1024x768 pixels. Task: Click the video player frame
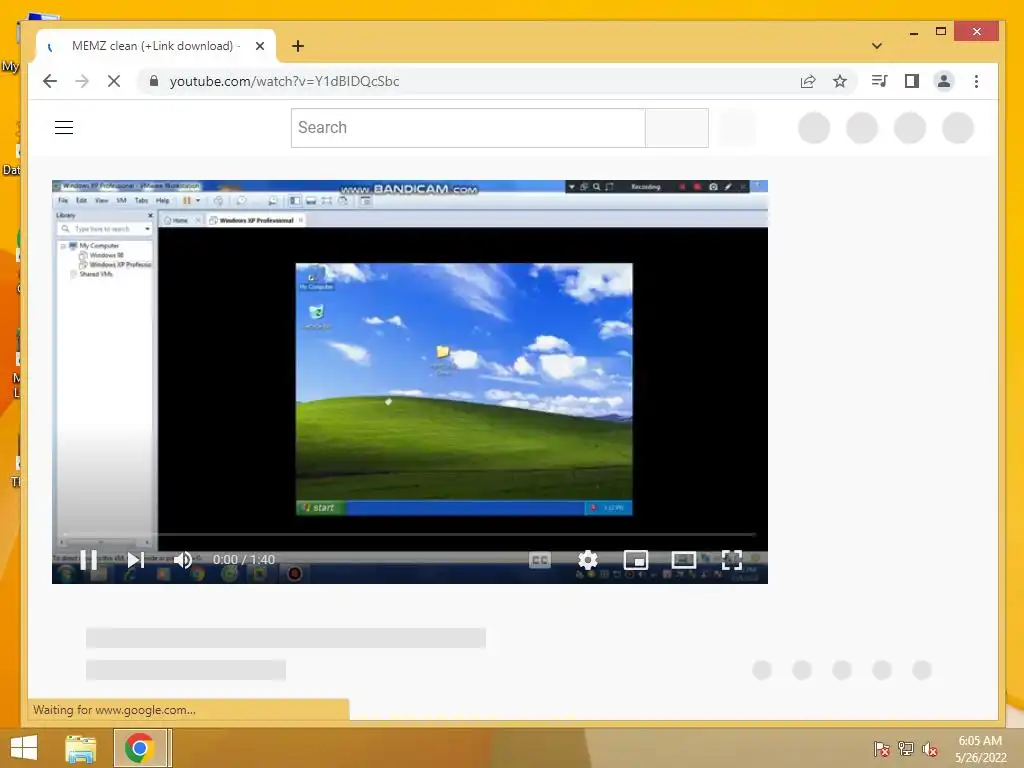coord(409,382)
